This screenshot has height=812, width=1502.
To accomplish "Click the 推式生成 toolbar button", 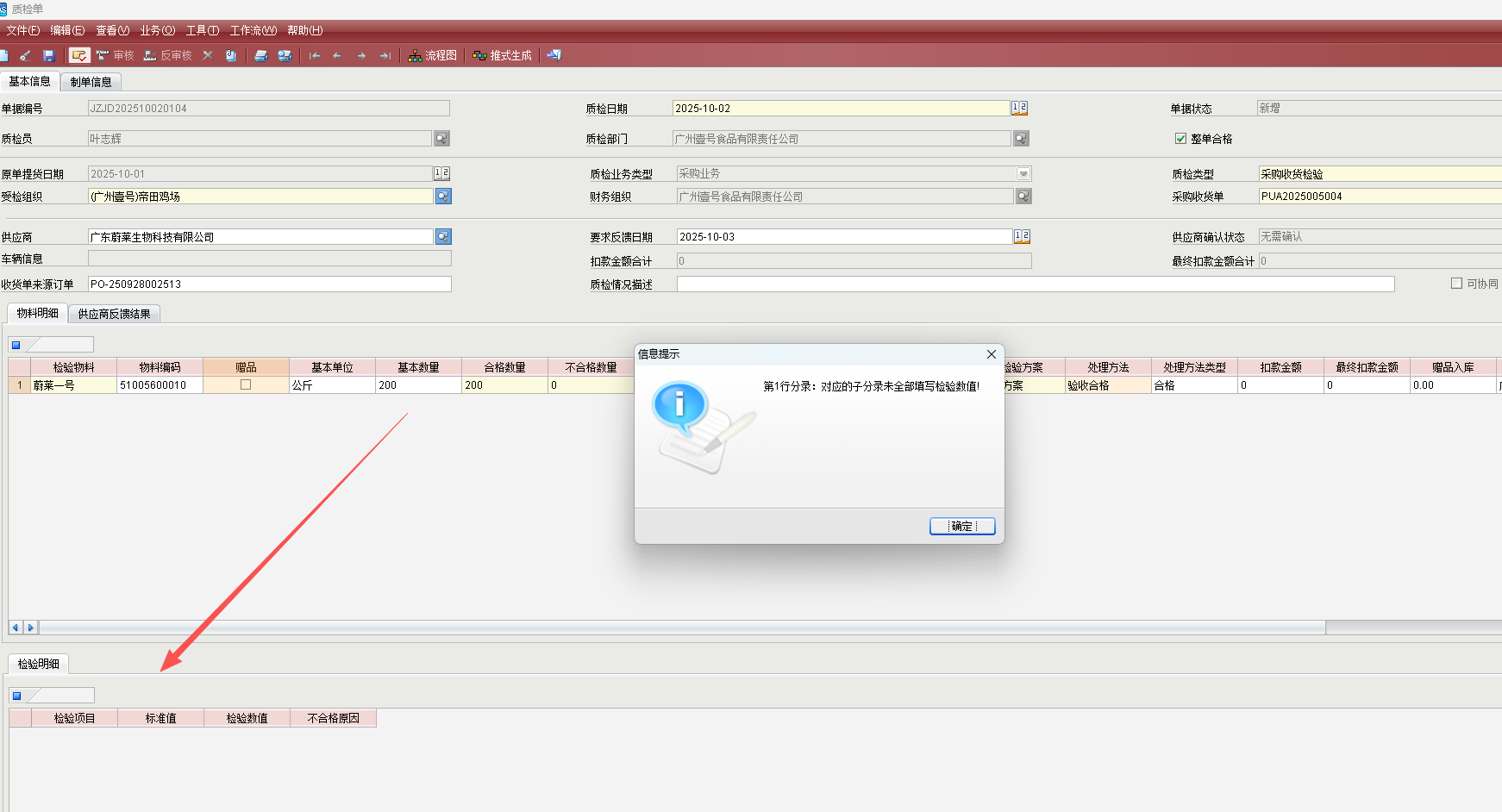I will 503,55.
